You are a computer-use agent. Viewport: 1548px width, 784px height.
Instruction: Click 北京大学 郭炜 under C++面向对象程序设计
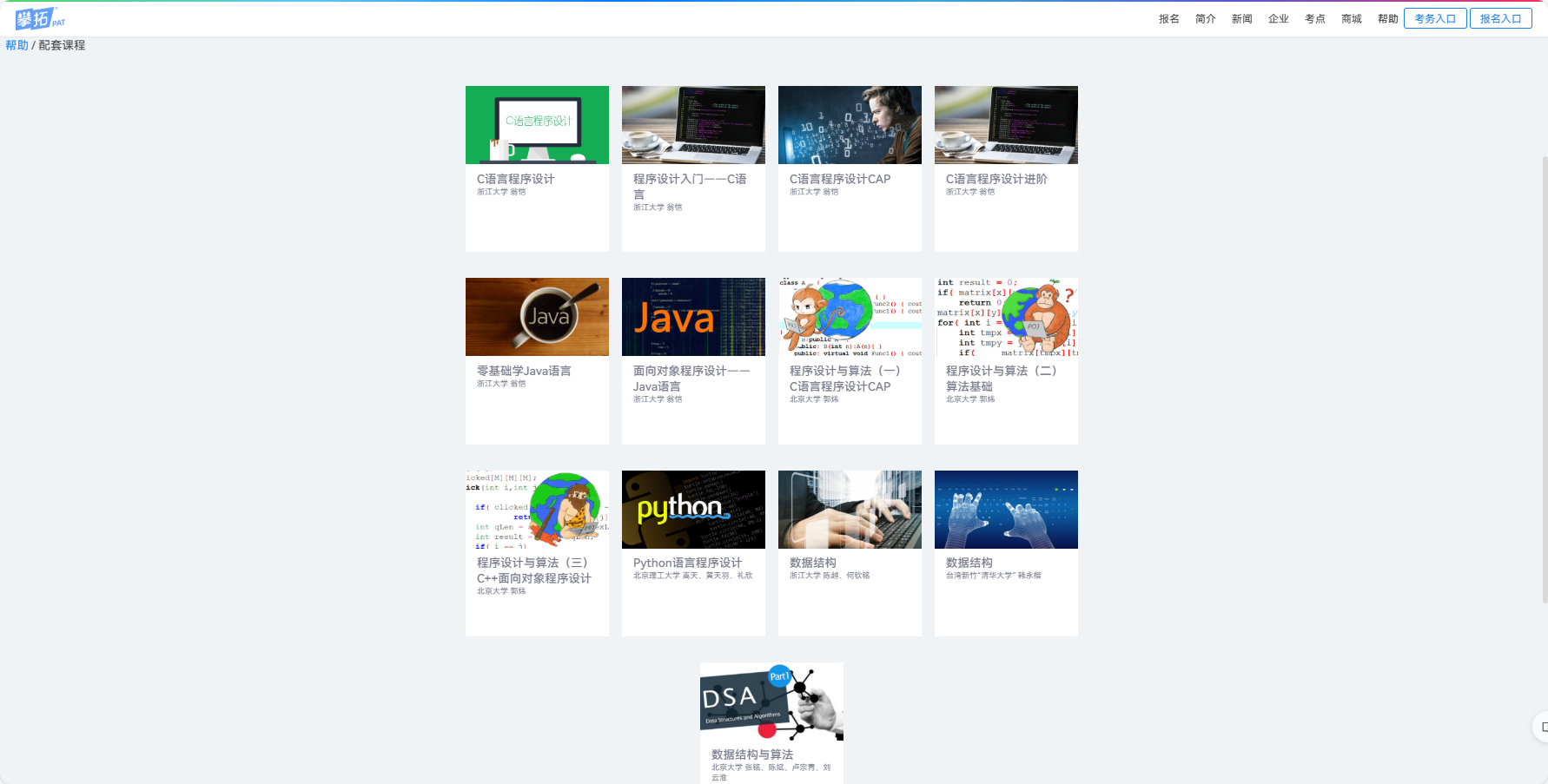500,591
